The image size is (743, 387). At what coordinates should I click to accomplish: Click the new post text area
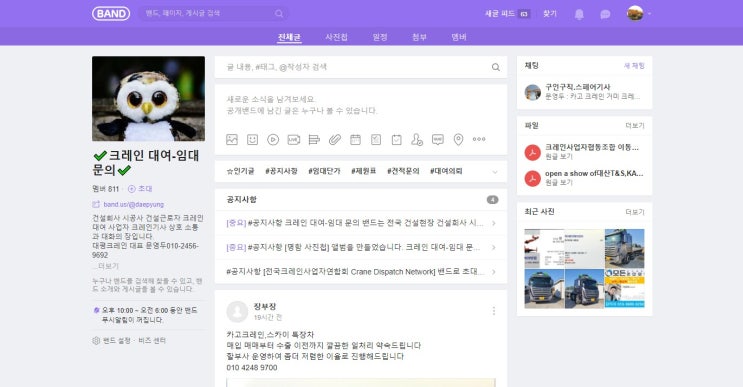[361, 105]
